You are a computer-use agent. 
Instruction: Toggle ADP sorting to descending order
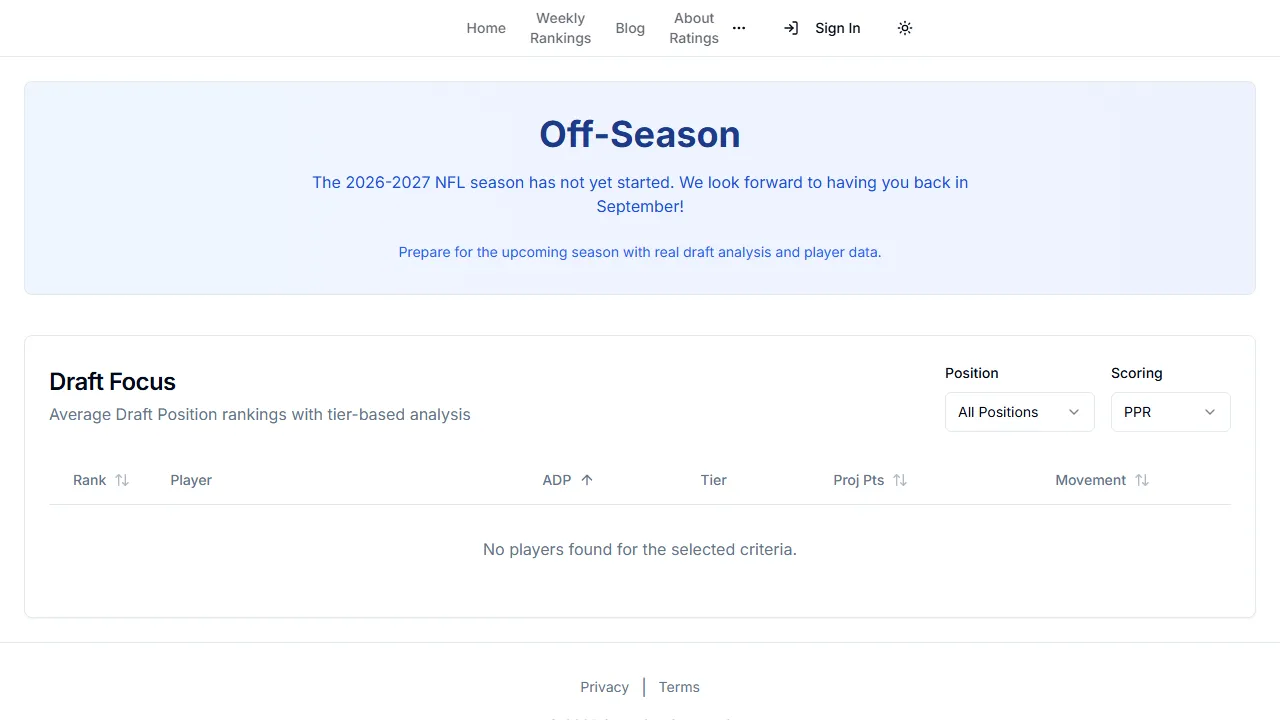click(x=588, y=480)
